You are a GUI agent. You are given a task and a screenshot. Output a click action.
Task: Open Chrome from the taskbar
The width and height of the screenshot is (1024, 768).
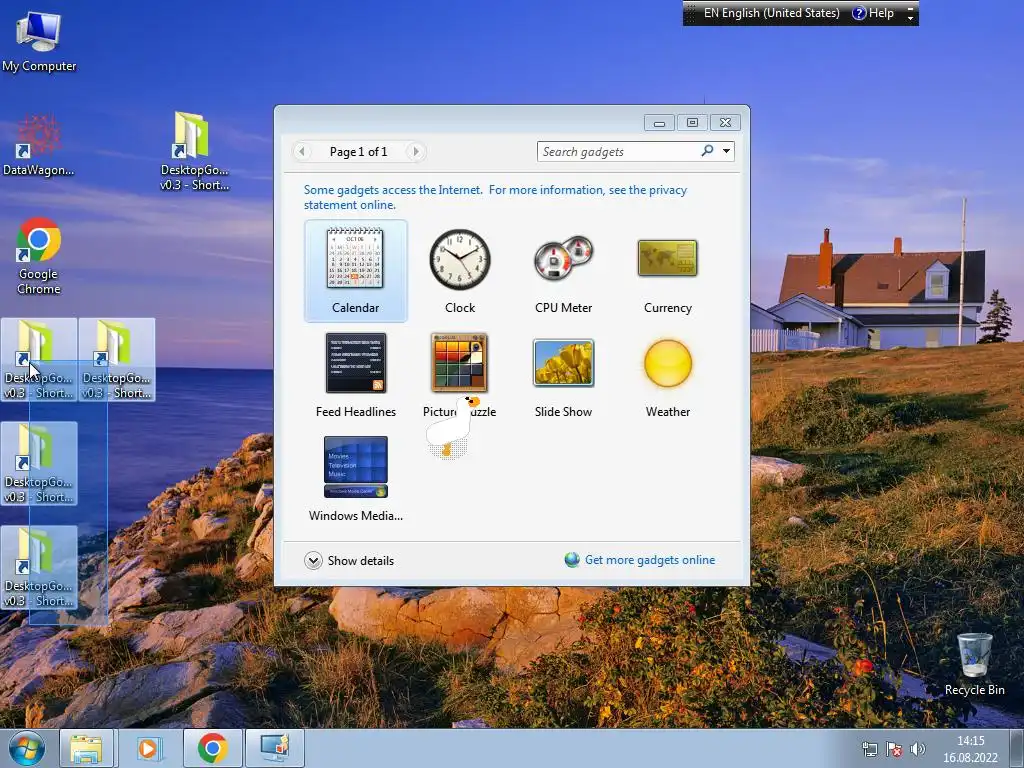212,748
